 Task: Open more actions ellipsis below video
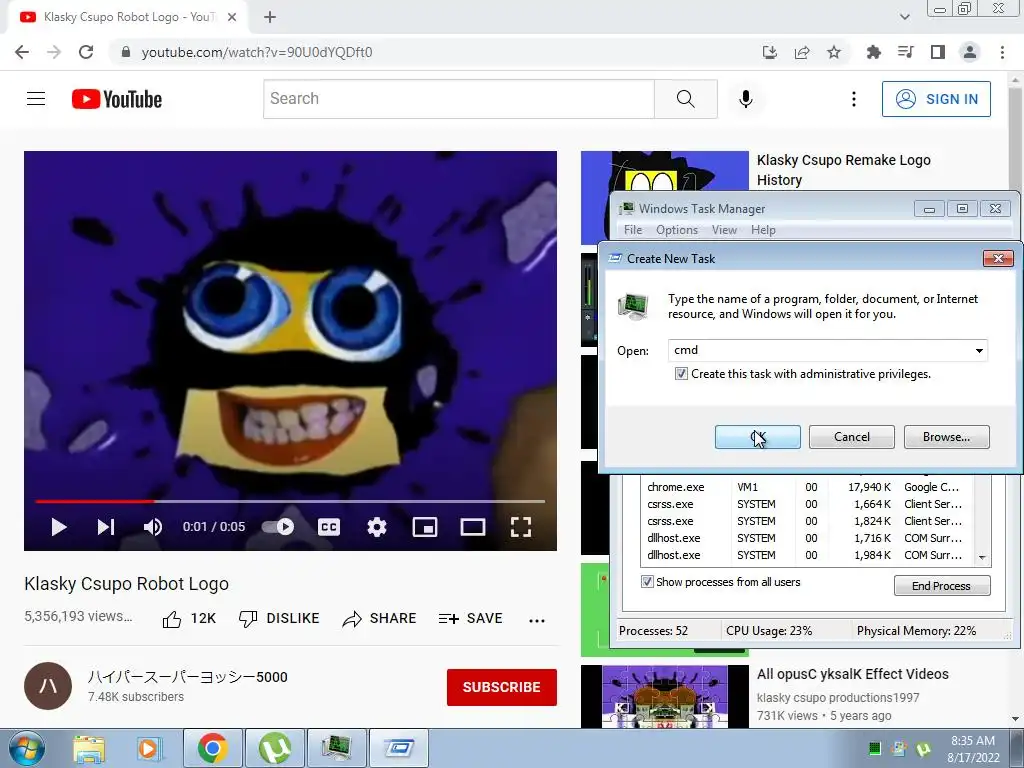[x=537, y=620]
